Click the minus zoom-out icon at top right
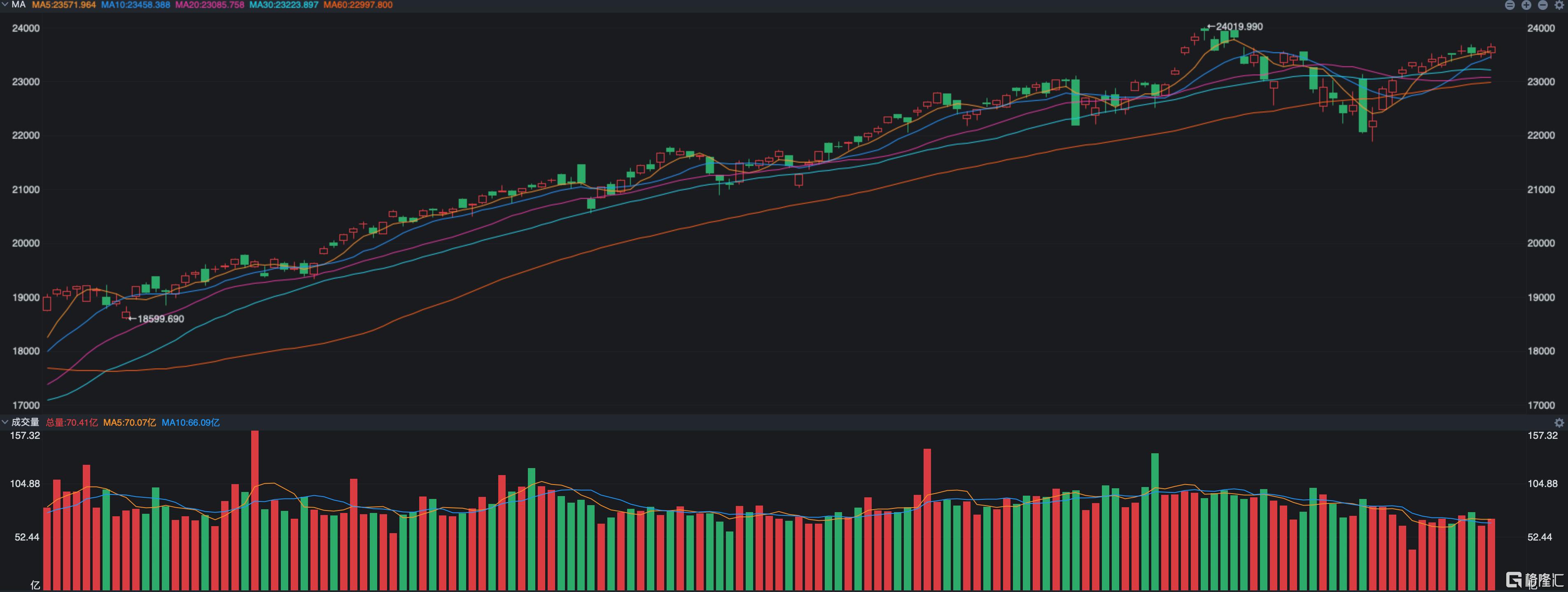1568x592 pixels. (1543, 5)
